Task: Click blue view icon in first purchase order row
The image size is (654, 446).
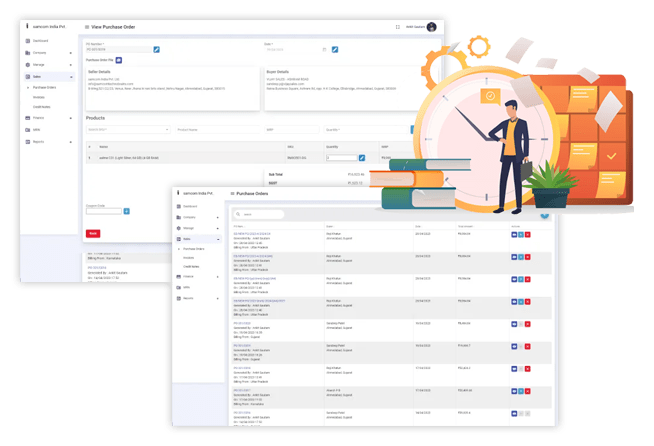Action: 514,235
